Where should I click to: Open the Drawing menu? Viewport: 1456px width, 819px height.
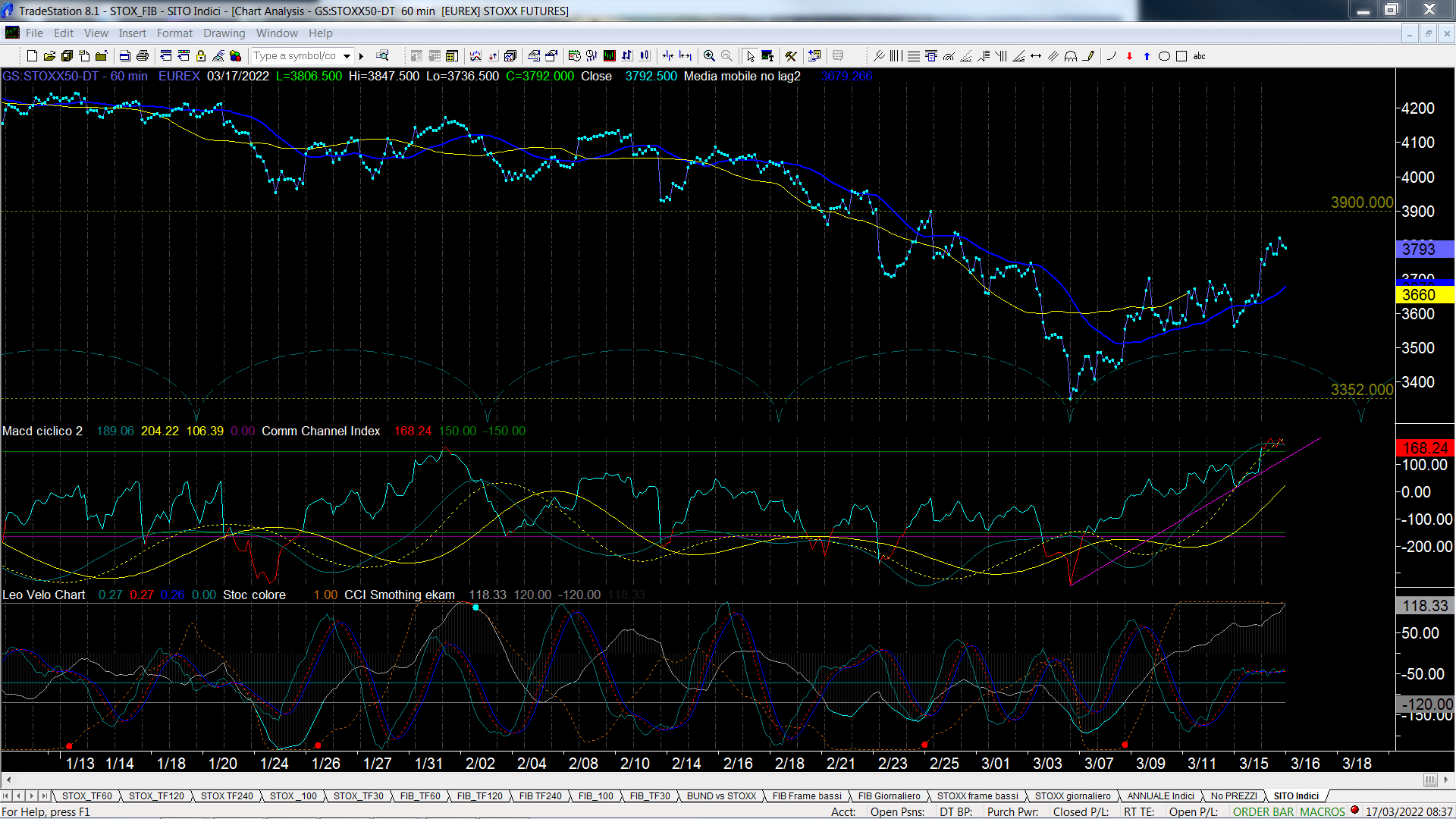[x=224, y=33]
